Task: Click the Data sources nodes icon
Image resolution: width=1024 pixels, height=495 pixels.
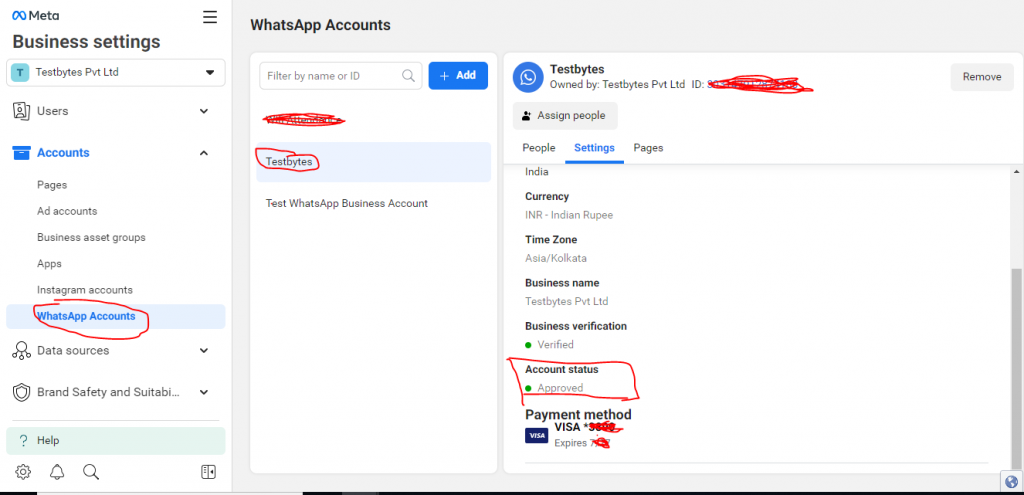Action: pos(22,351)
